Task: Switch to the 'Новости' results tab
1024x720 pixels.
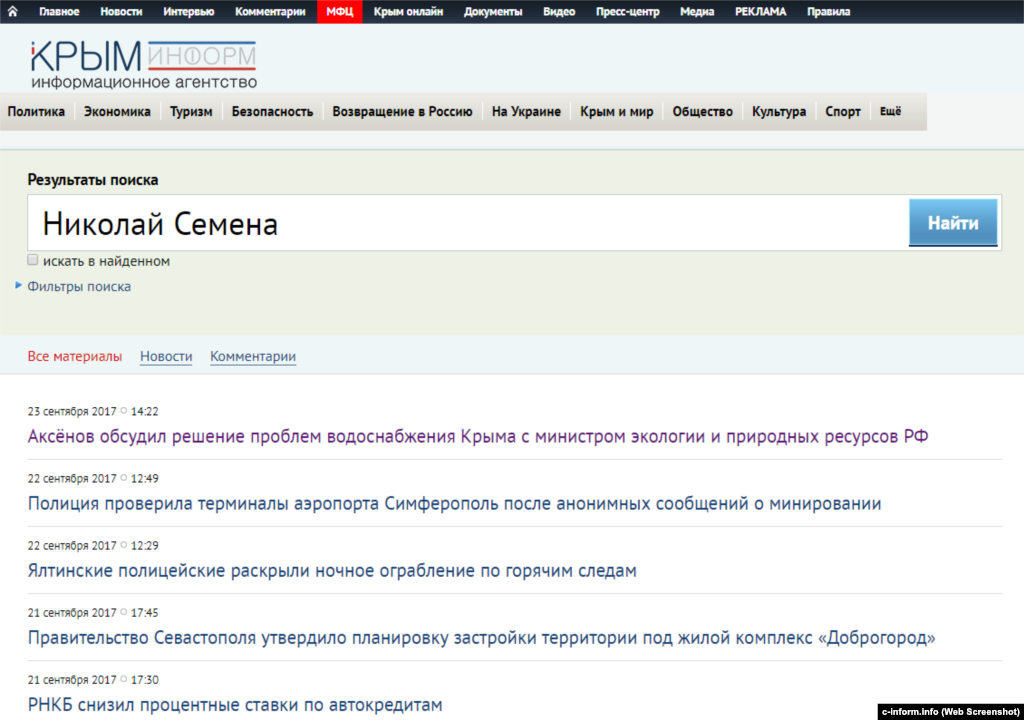Action: [x=166, y=356]
